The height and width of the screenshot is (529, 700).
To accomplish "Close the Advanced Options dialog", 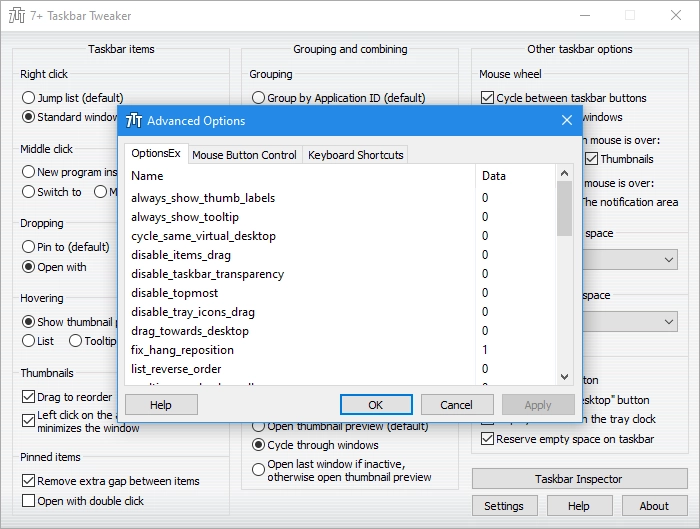I will tap(567, 120).
